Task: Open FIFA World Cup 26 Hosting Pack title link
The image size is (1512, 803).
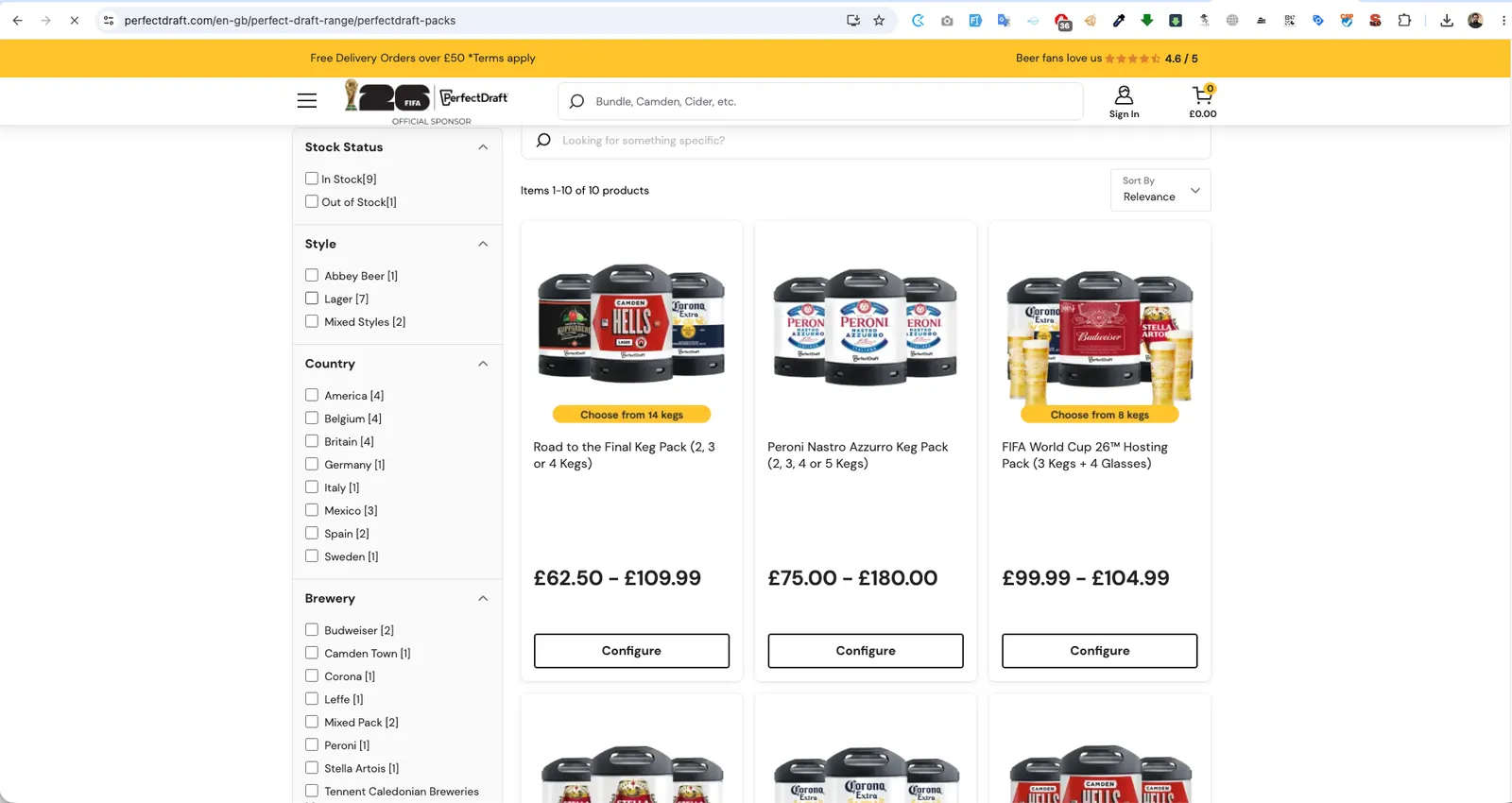Action: pos(1085,455)
